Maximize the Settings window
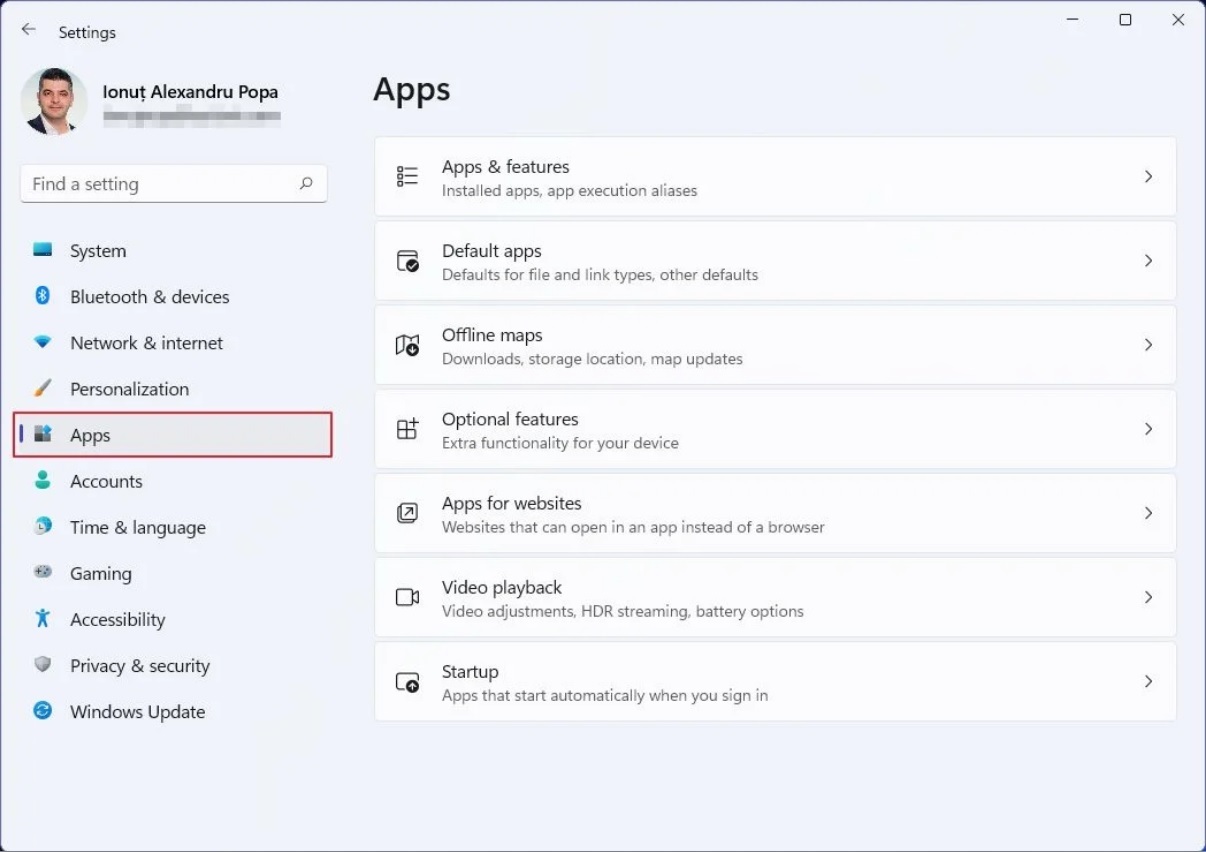This screenshot has width=1206, height=852. [x=1125, y=20]
